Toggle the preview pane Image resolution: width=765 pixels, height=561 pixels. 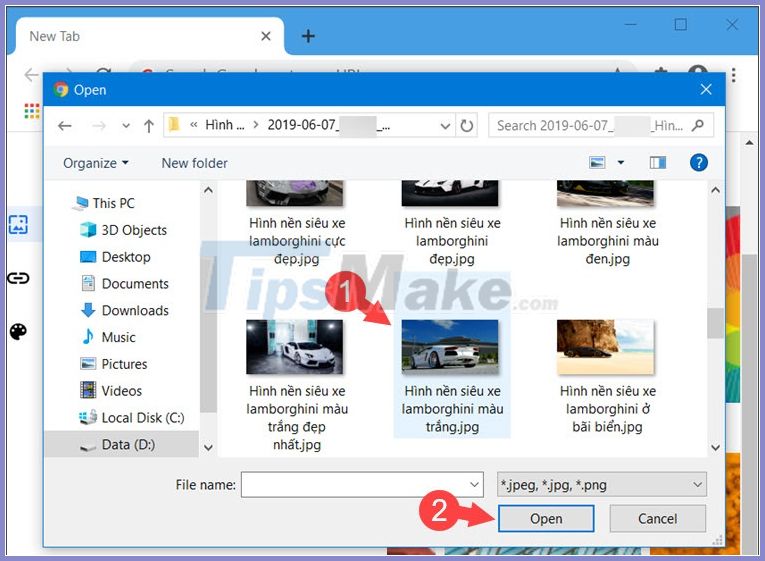pyautogui.click(x=658, y=162)
